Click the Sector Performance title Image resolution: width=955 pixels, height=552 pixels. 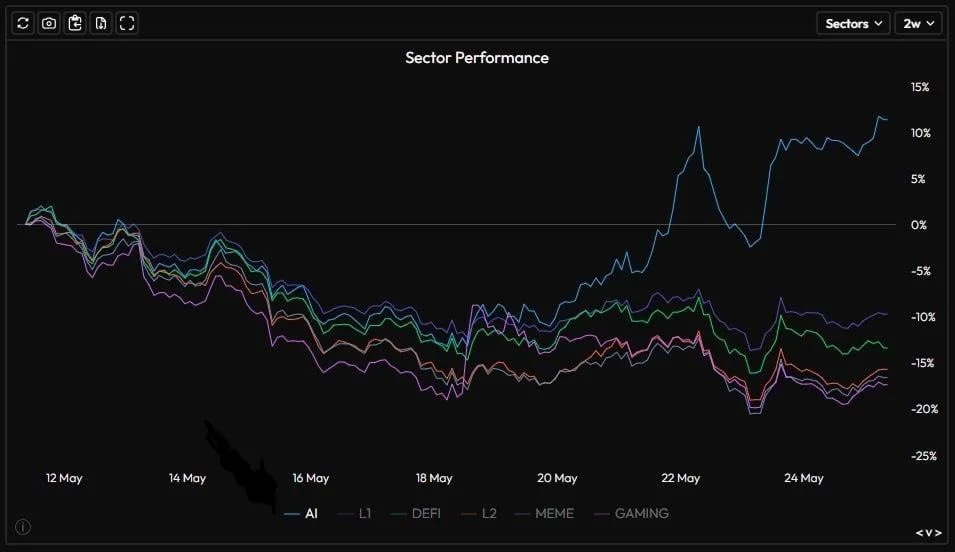[477, 58]
